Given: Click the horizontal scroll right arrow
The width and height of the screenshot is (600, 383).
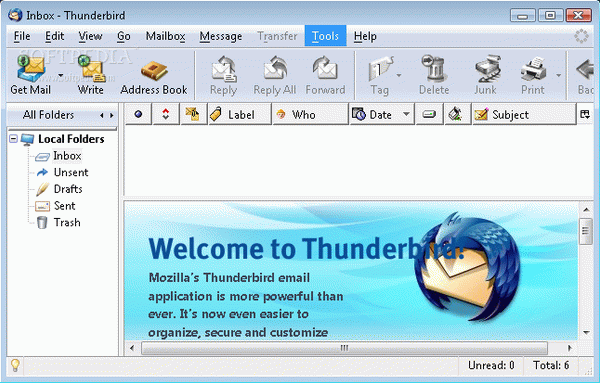Looking at the screenshot, I should (570, 348).
